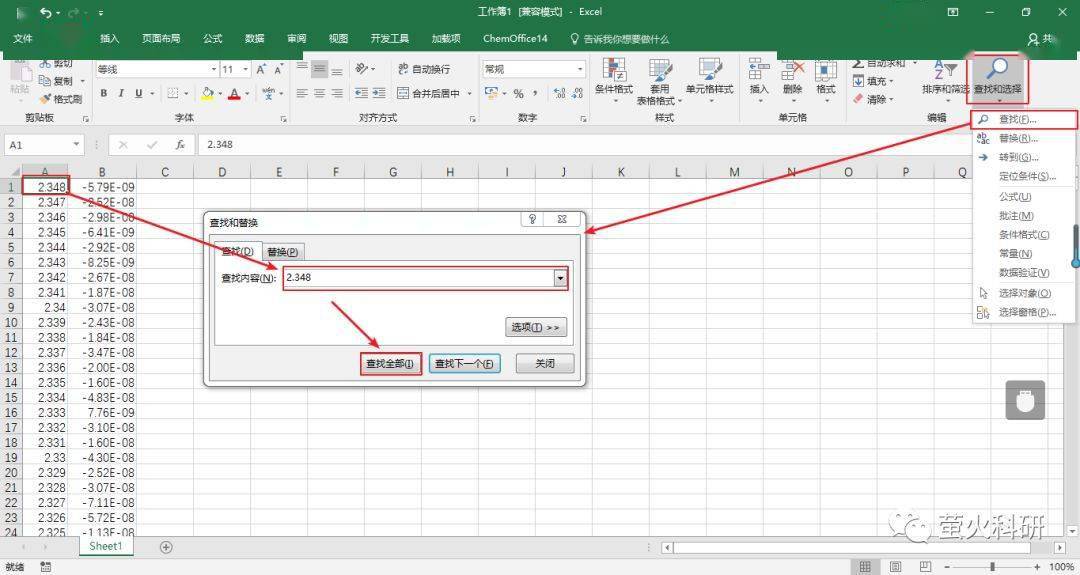Click the Find what input field
This screenshot has height=575, width=1080.
point(419,278)
